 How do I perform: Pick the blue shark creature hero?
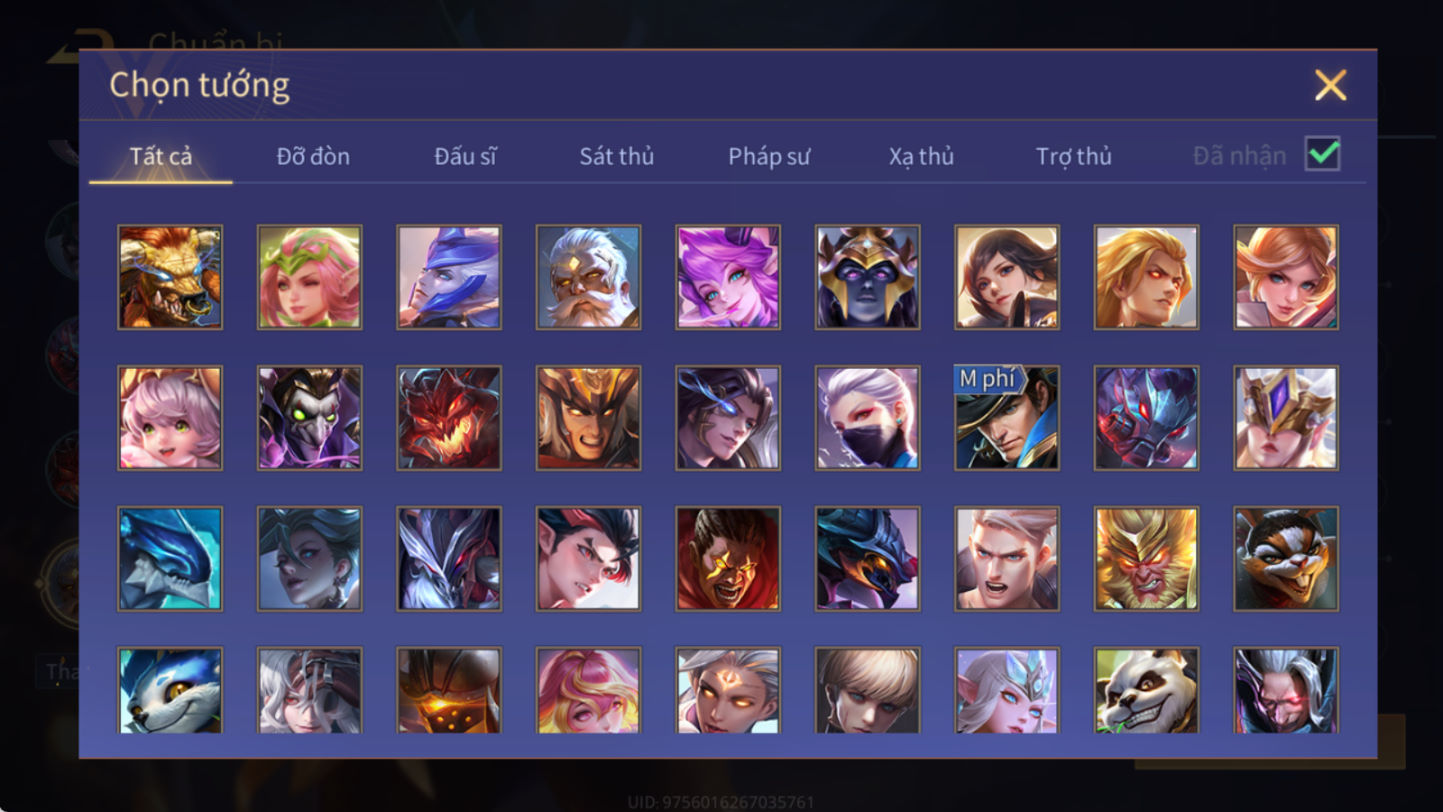[170, 559]
